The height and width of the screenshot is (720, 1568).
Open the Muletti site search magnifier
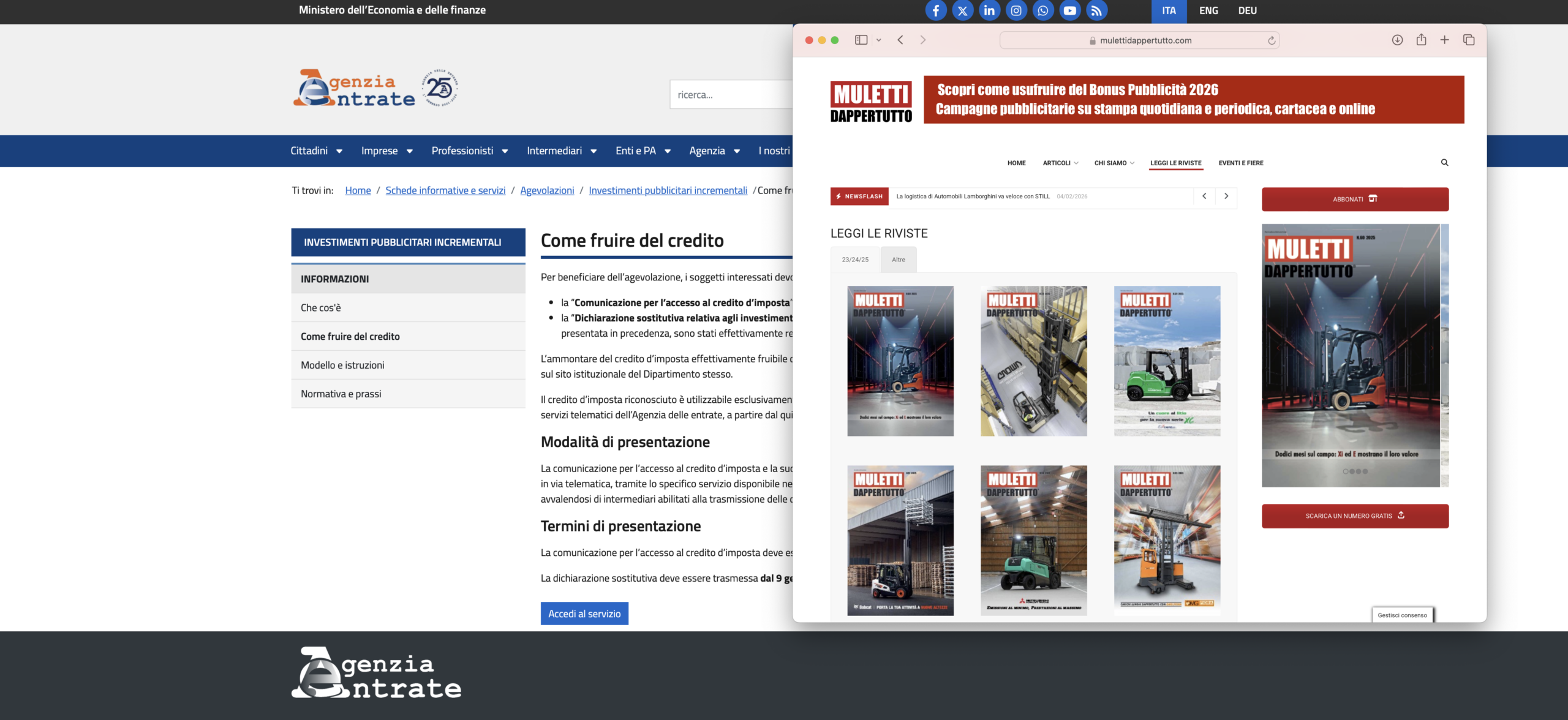[x=1444, y=162]
